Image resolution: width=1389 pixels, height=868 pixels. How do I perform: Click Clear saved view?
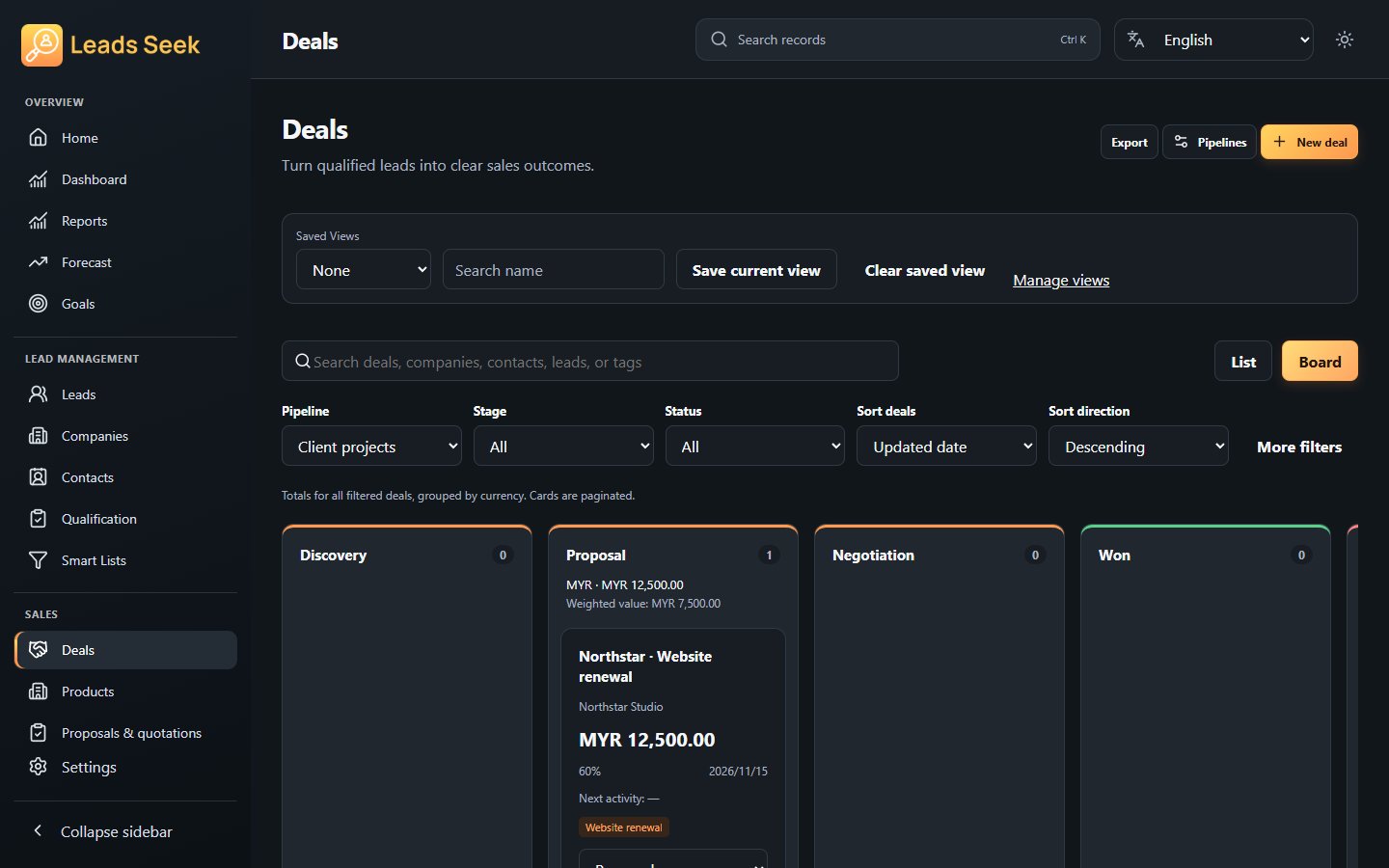coord(925,270)
